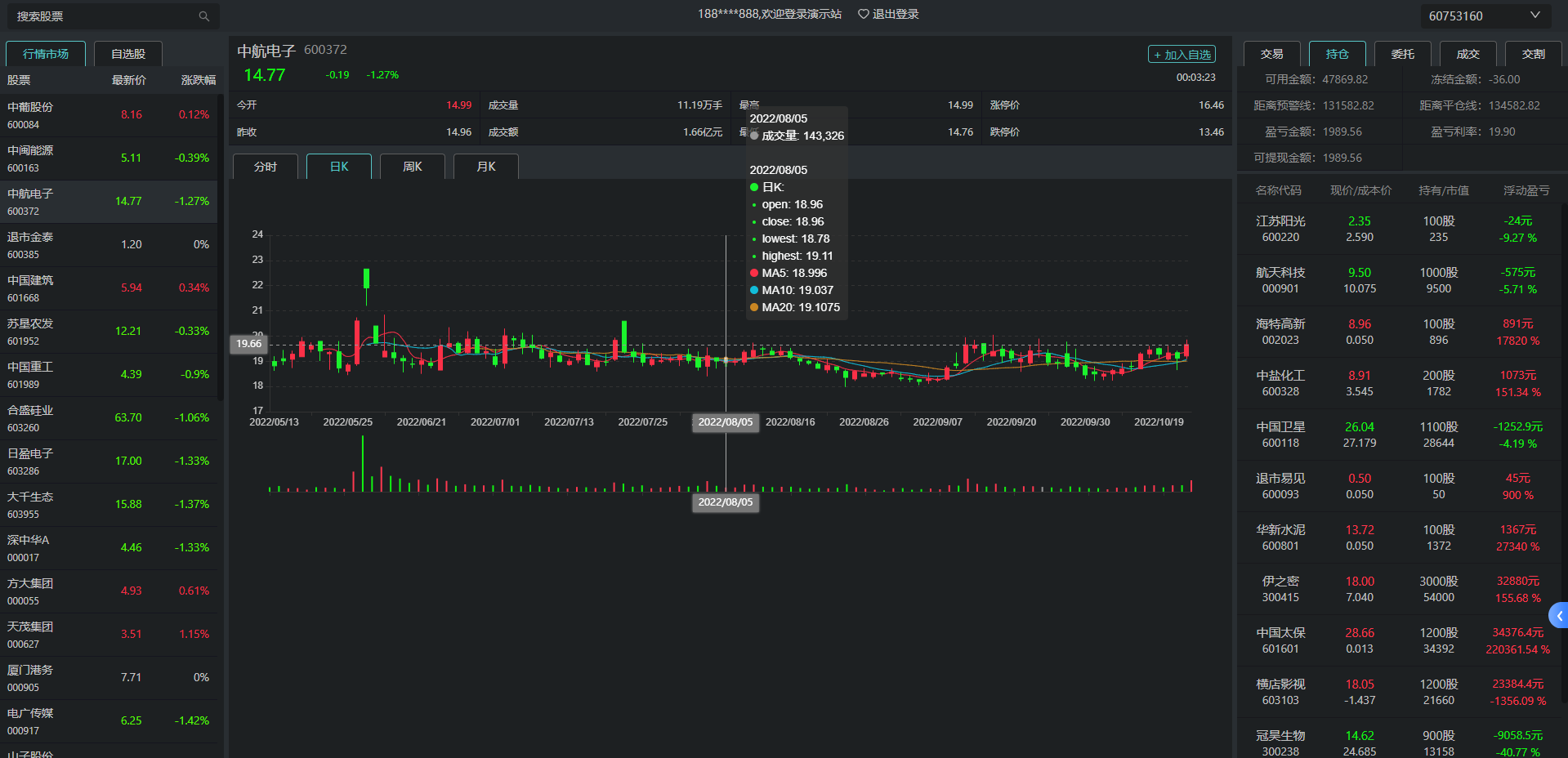Select 中国建筑 601668 in stock list

coord(109,288)
